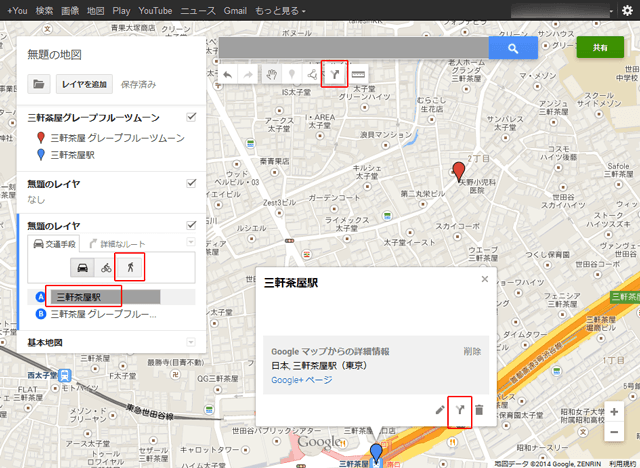Click the green 共有 share button
Image resolution: width=640 pixels, height=468 pixels.
click(x=600, y=47)
